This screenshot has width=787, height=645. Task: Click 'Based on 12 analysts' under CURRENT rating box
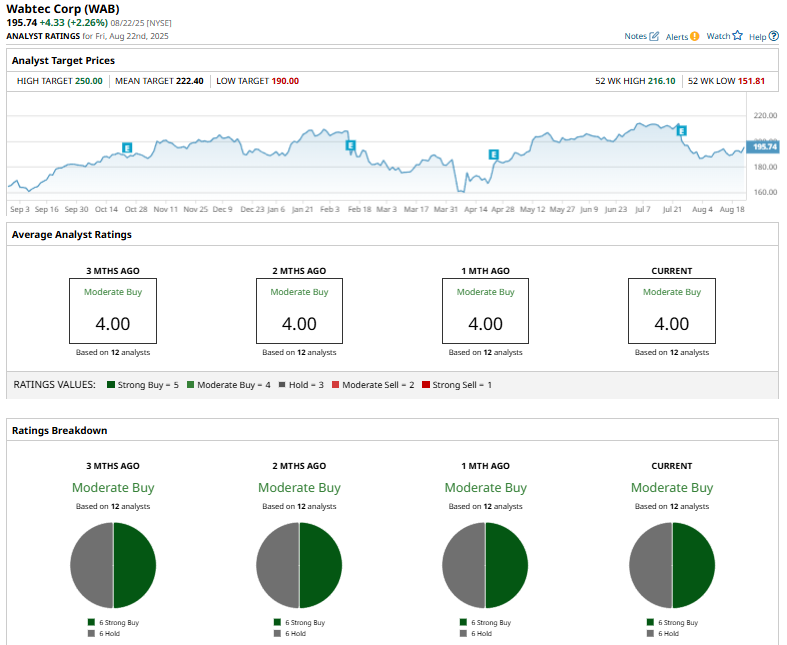[x=672, y=352]
